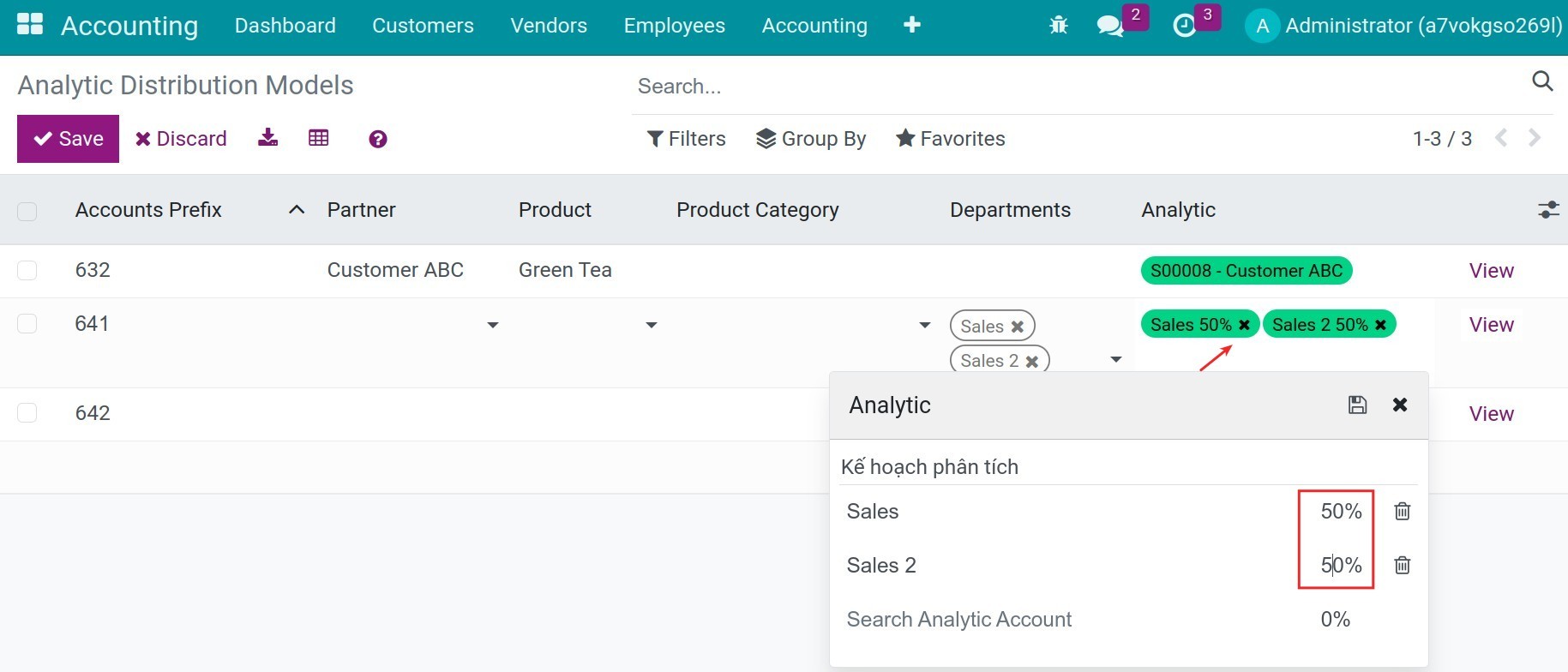Image resolution: width=1568 pixels, height=672 pixels.
Task: Open the Favorites dropdown
Action: [x=951, y=138]
